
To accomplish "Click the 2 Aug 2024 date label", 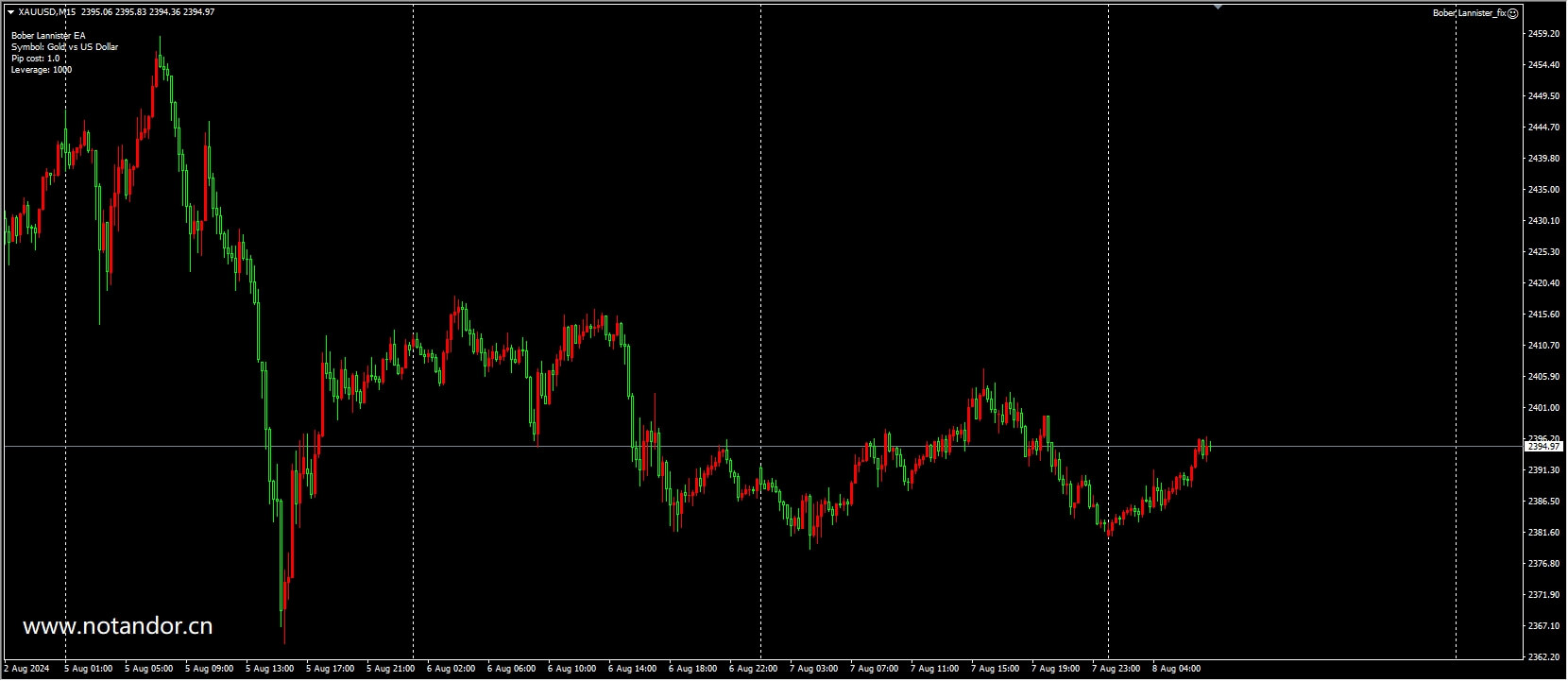I will pyautogui.click(x=26, y=669).
